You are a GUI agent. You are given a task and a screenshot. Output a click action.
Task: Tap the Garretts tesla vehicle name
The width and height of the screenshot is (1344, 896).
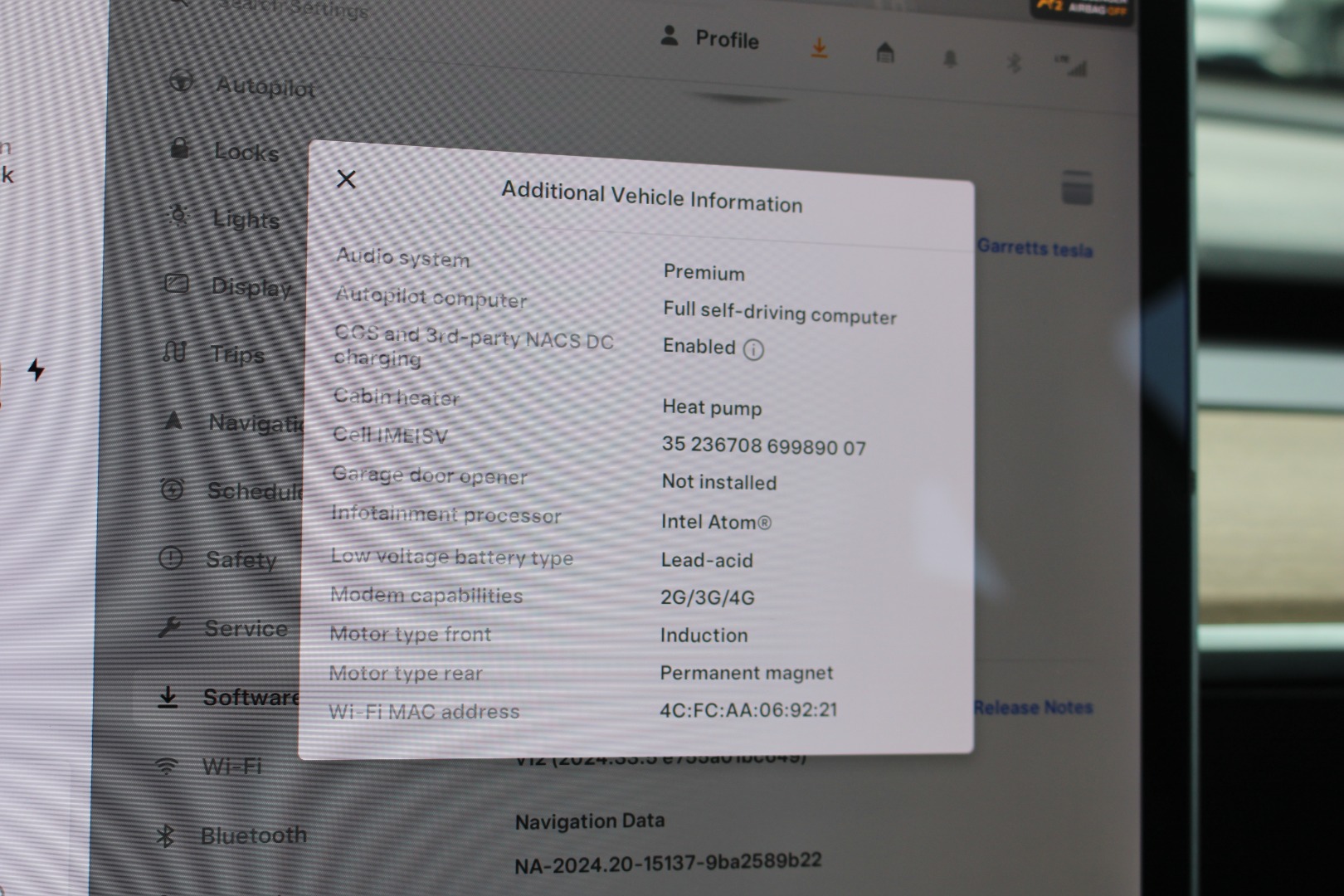(1035, 248)
